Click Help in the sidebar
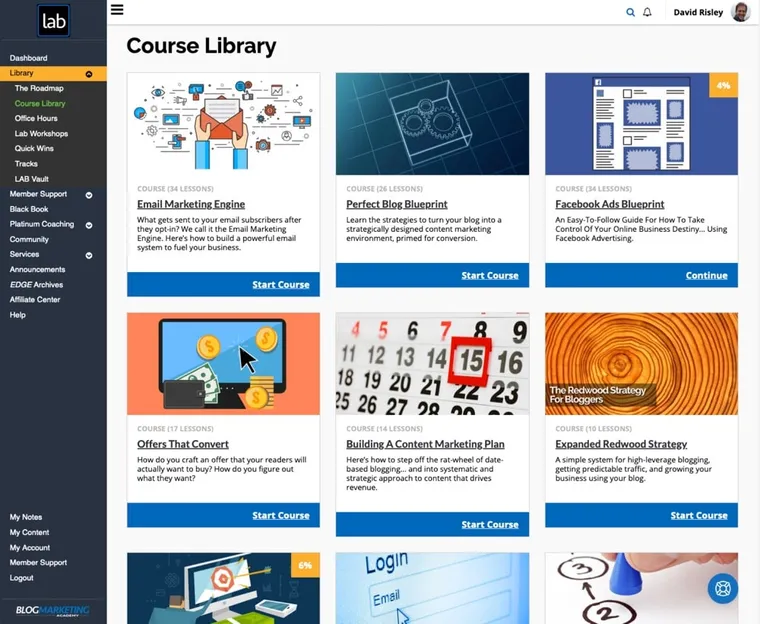This screenshot has height=624, width=760. click(17, 315)
